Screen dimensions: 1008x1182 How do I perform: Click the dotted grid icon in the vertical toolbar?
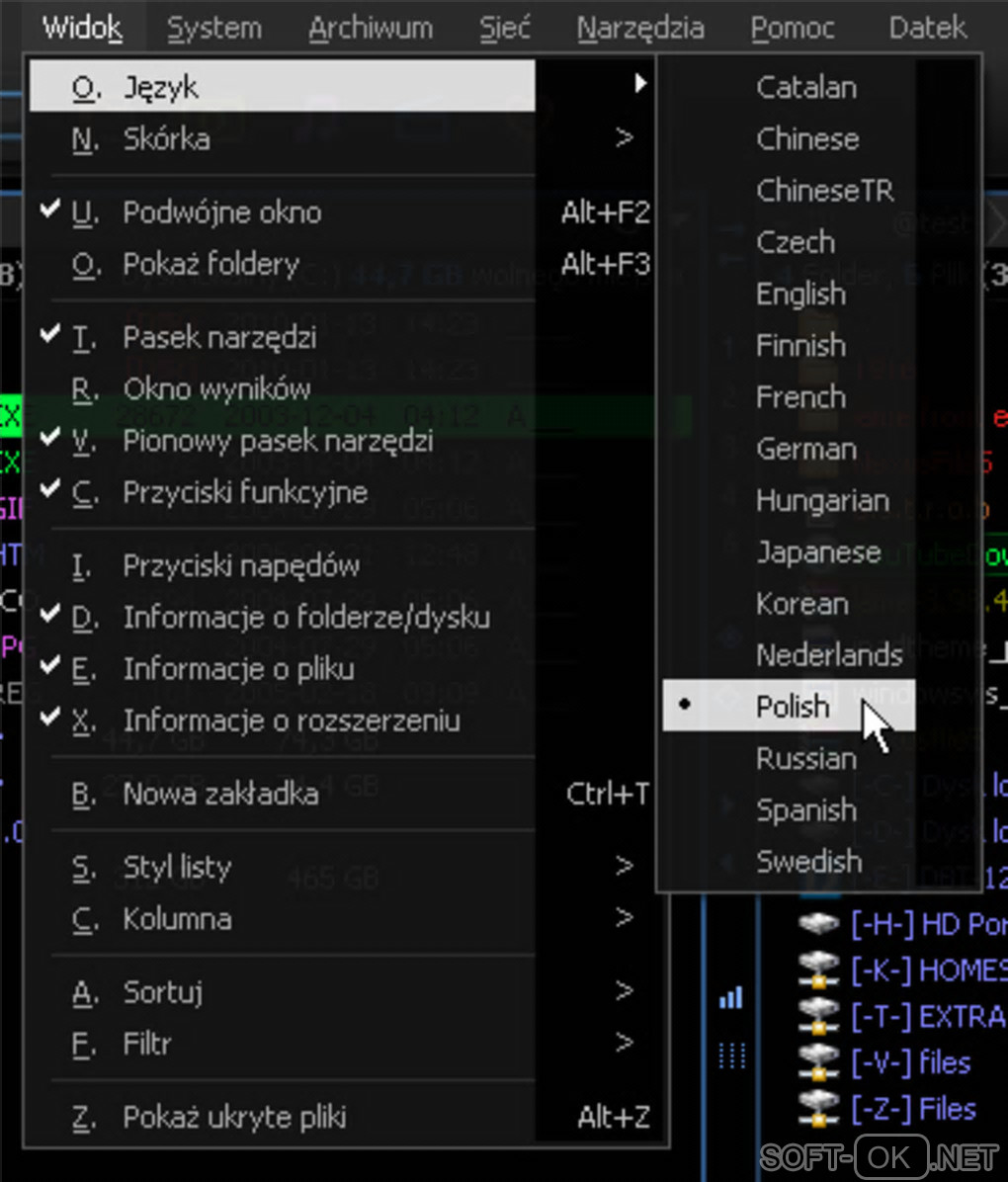tap(731, 1055)
